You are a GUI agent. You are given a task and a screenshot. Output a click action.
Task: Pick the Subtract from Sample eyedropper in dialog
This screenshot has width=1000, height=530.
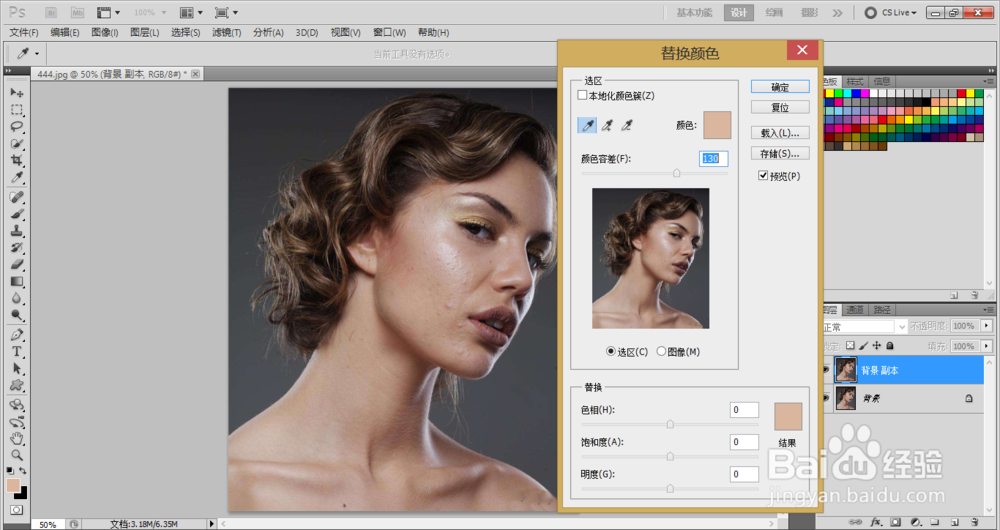pyautogui.click(x=627, y=125)
